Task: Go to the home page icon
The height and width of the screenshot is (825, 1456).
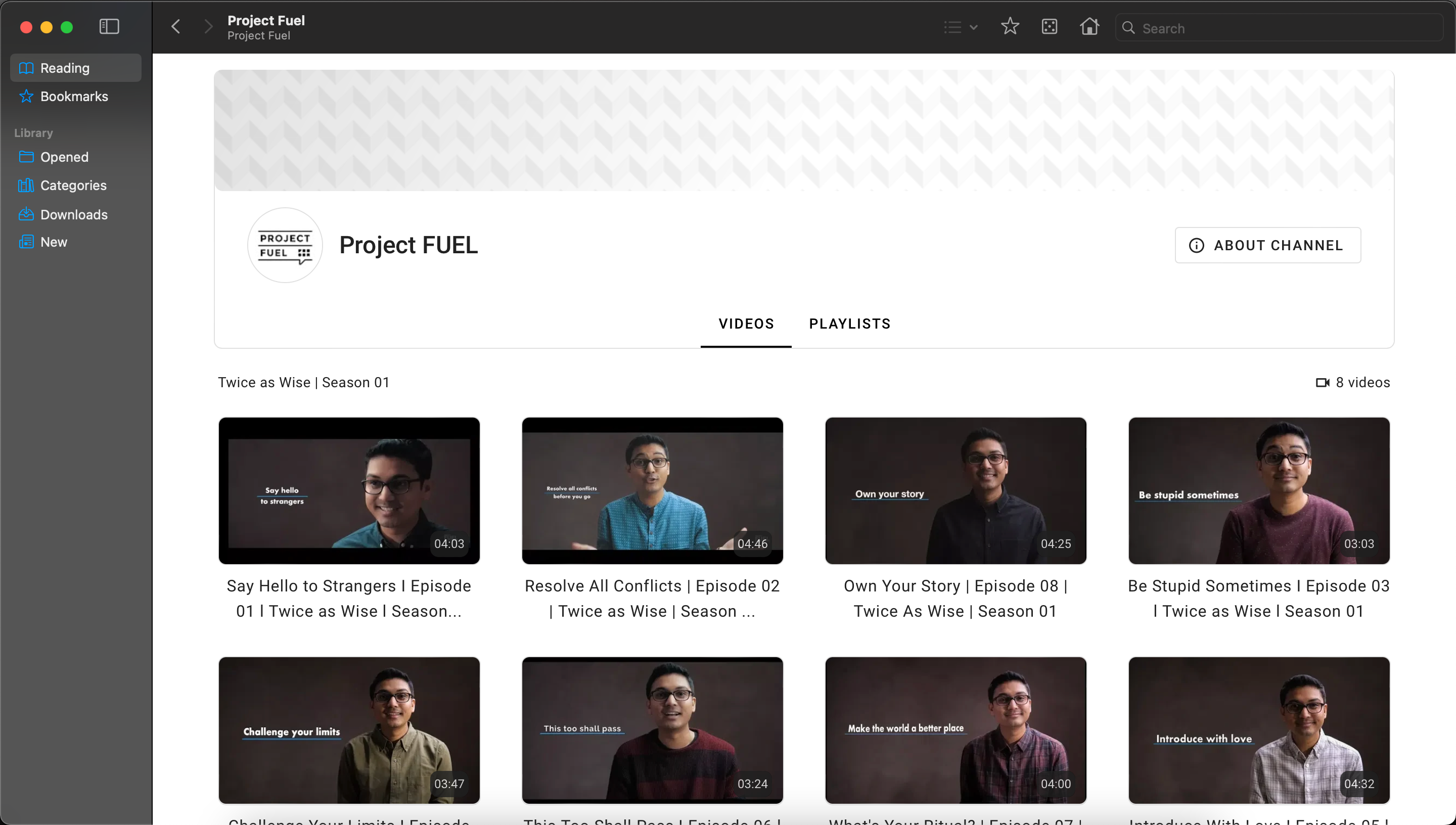Action: 1089,27
